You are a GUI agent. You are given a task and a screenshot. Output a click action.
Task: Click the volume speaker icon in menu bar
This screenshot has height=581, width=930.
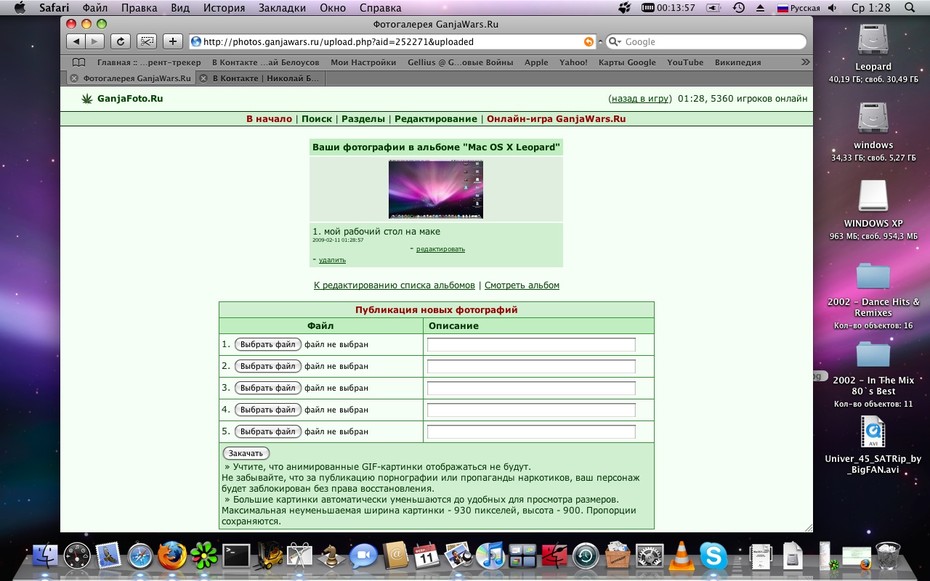pyautogui.click(x=833, y=8)
